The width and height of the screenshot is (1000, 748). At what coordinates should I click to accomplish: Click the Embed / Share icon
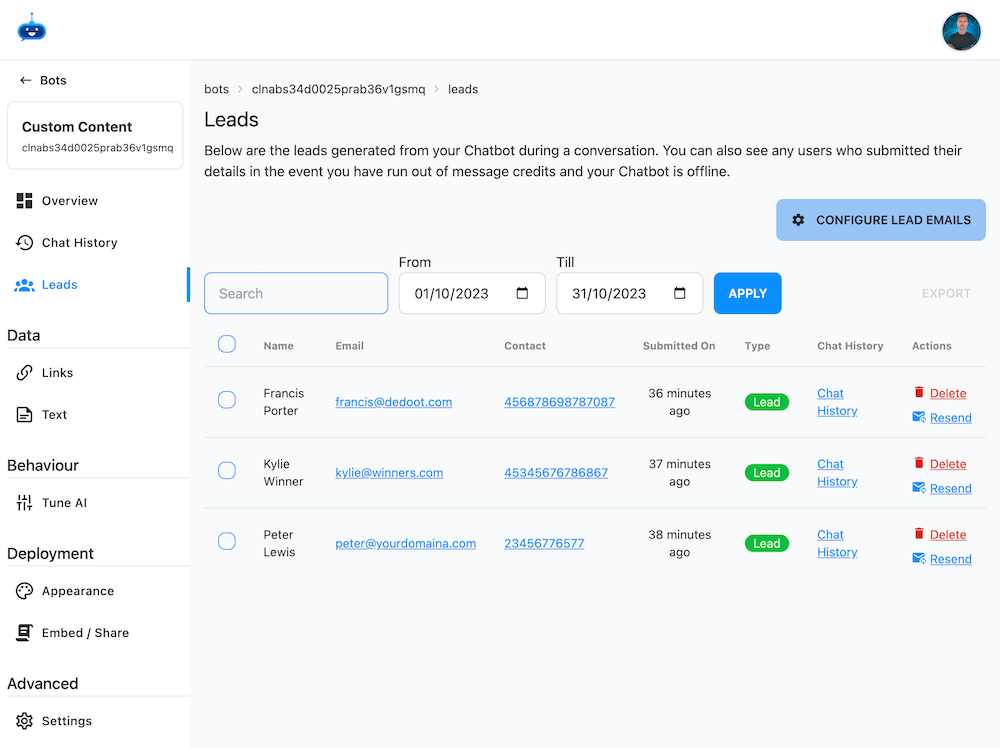[x=23, y=632]
